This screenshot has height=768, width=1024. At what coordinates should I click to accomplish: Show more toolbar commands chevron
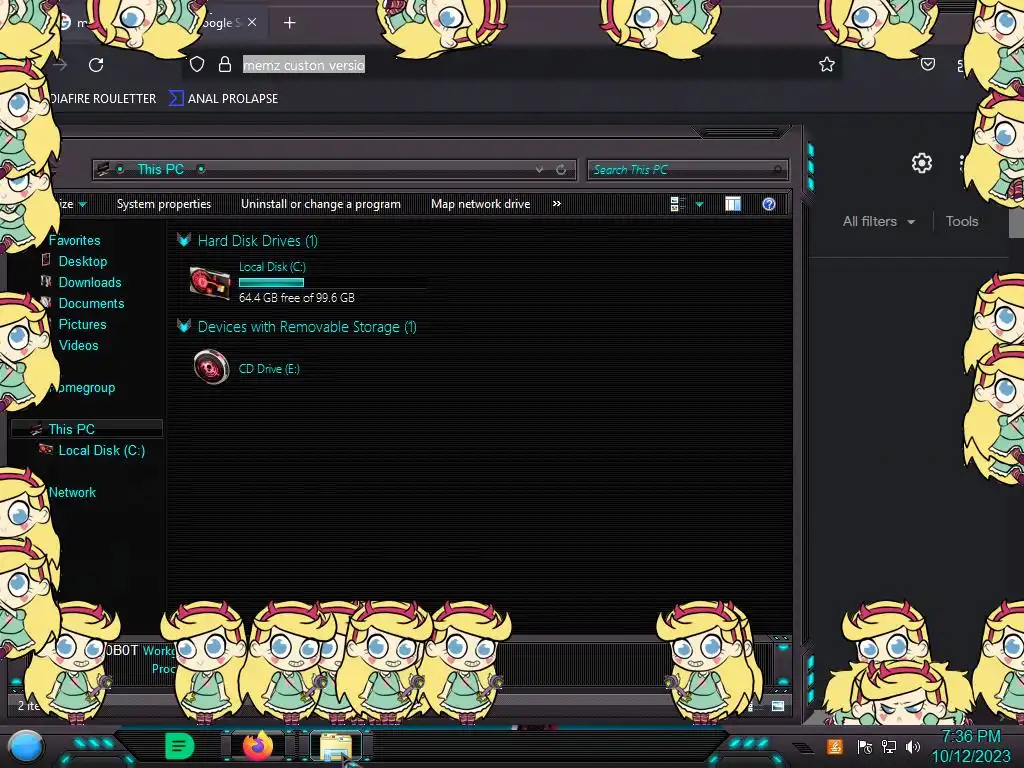pyautogui.click(x=556, y=204)
